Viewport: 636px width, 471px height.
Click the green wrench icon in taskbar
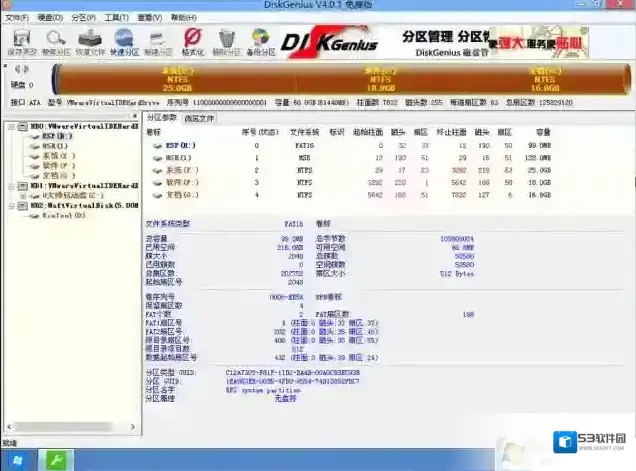56,459
